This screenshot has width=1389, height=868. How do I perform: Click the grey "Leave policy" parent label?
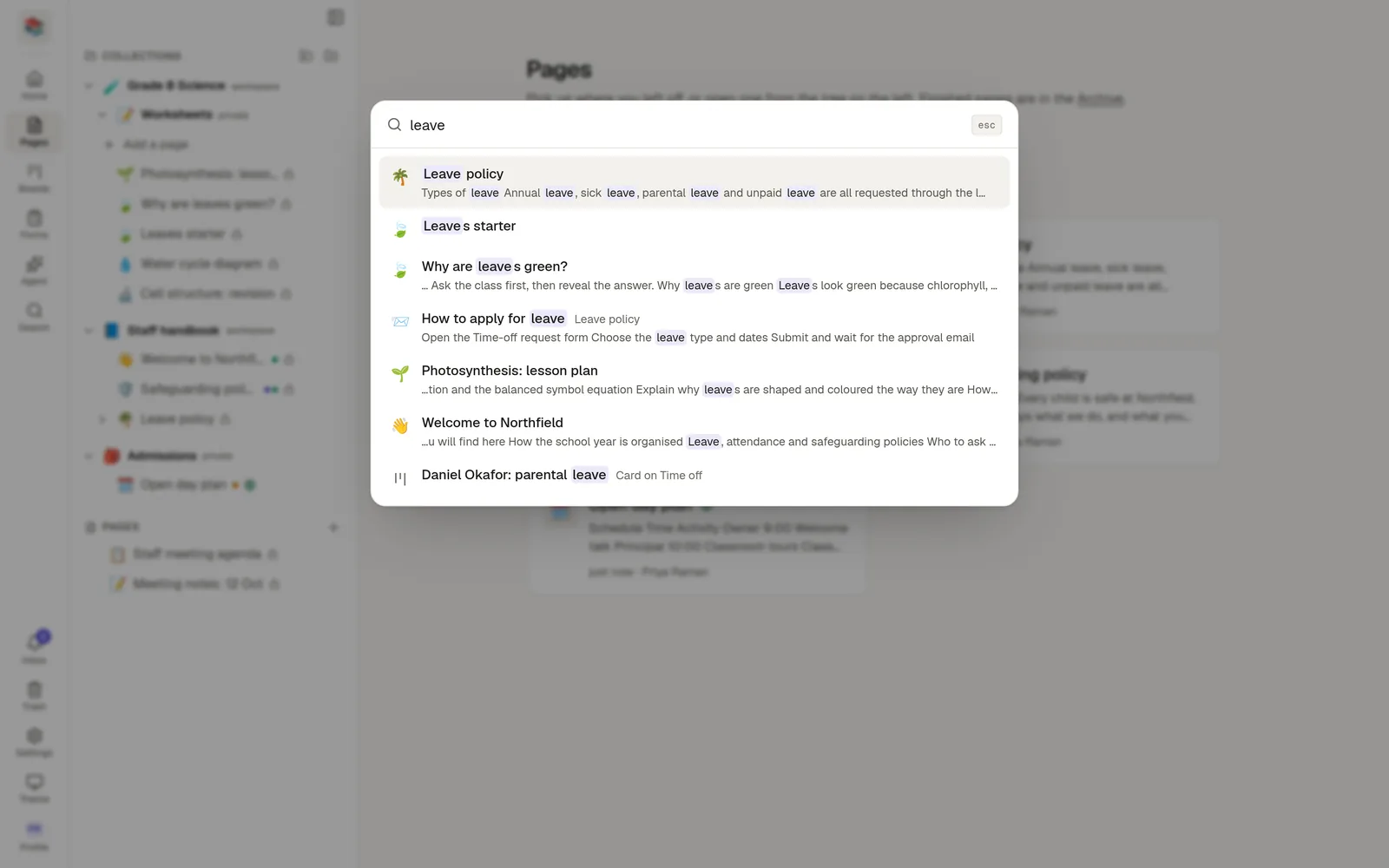click(x=607, y=319)
